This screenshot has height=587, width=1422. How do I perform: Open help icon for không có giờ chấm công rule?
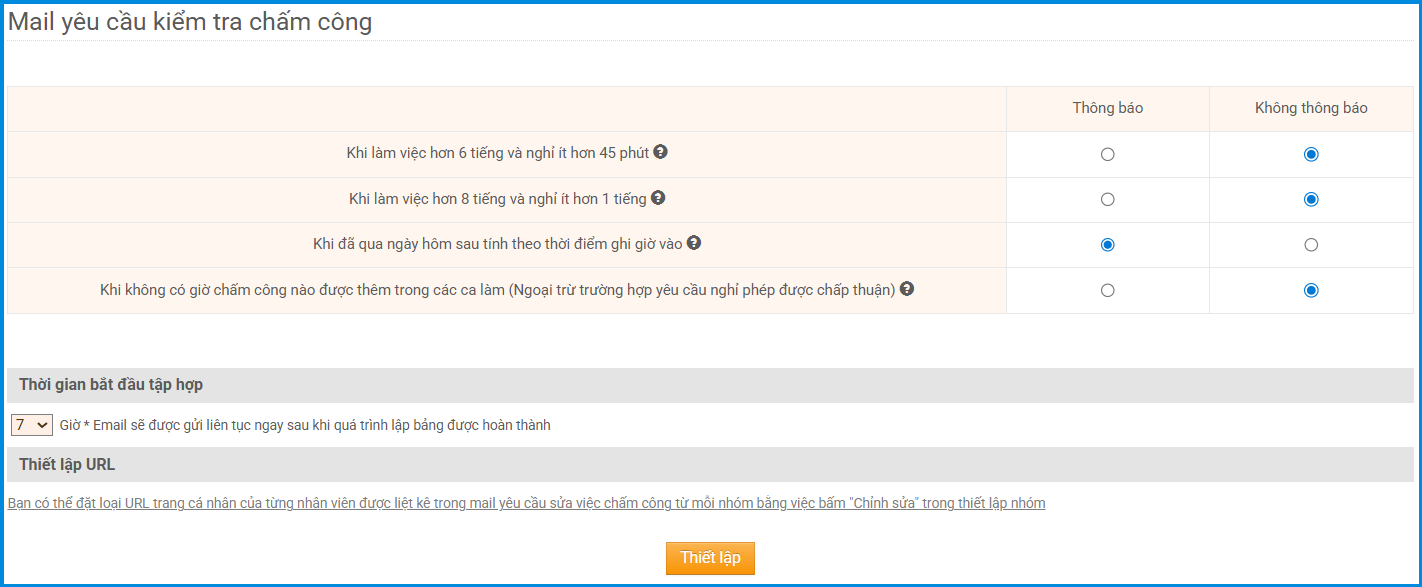click(907, 289)
